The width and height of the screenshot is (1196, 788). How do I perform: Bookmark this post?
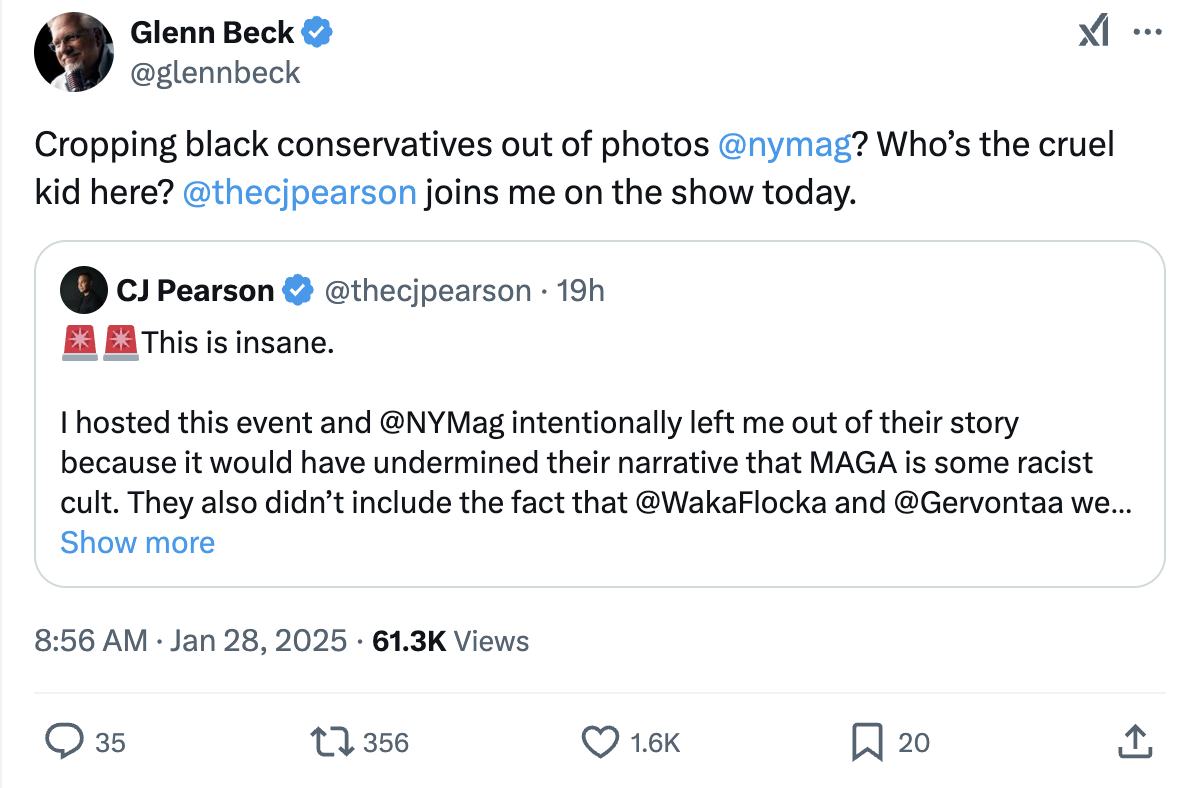866,742
